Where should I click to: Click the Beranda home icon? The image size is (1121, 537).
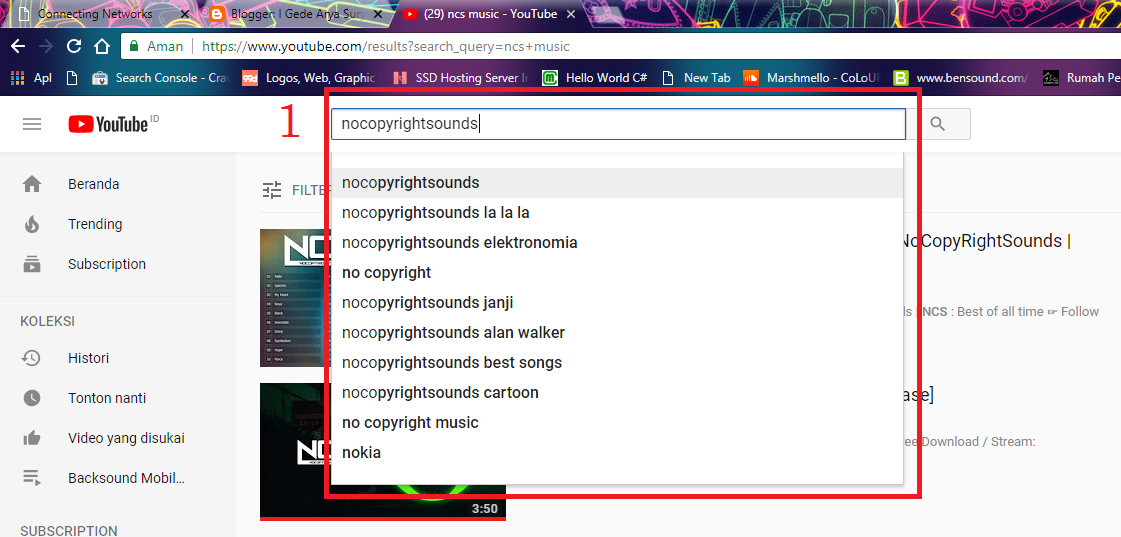31,184
